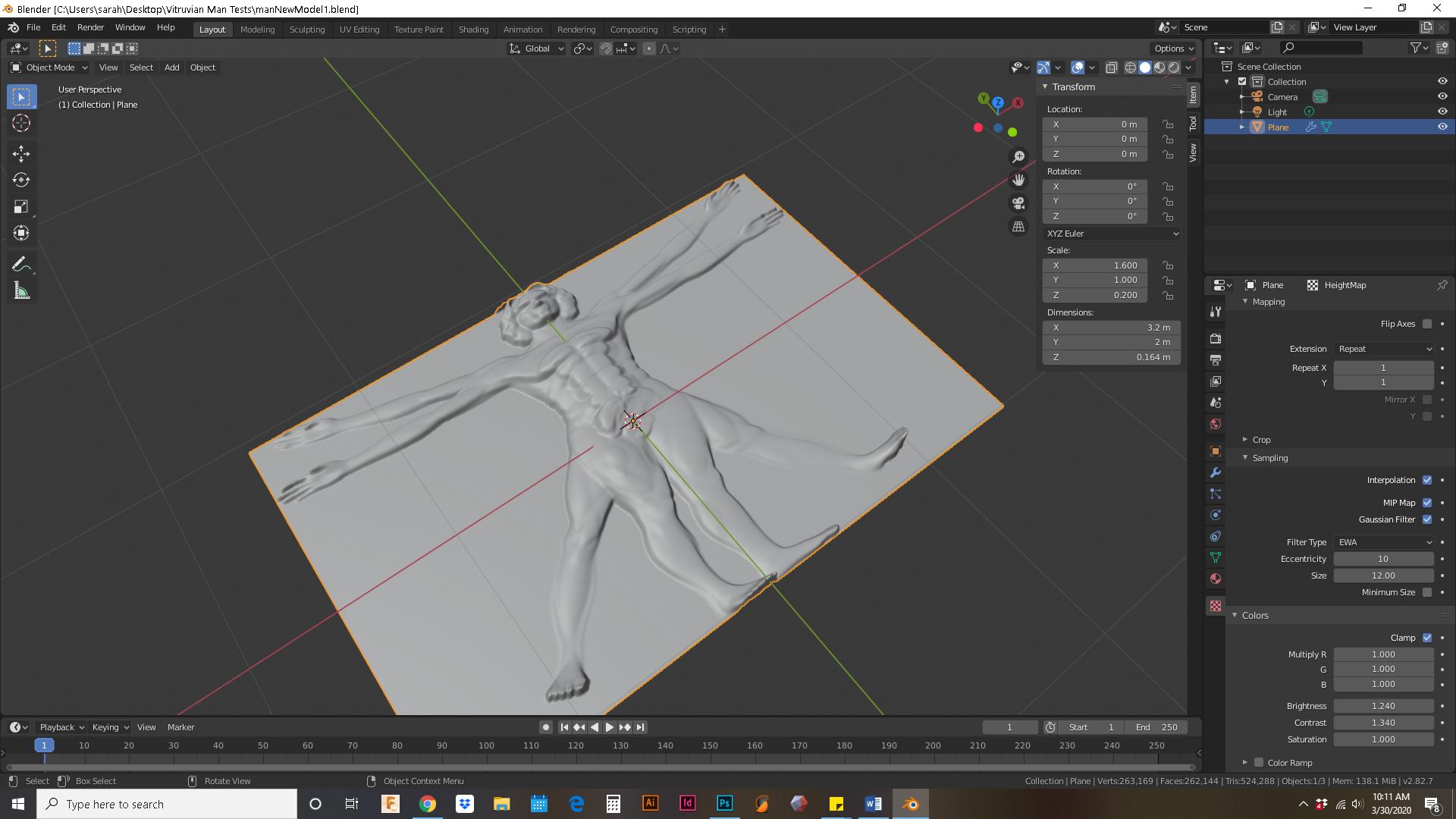Image resolution: width=1456 pixels, height=819 pixels.
Task: Switch to Material Properties tab
Action: [1216, 579]
